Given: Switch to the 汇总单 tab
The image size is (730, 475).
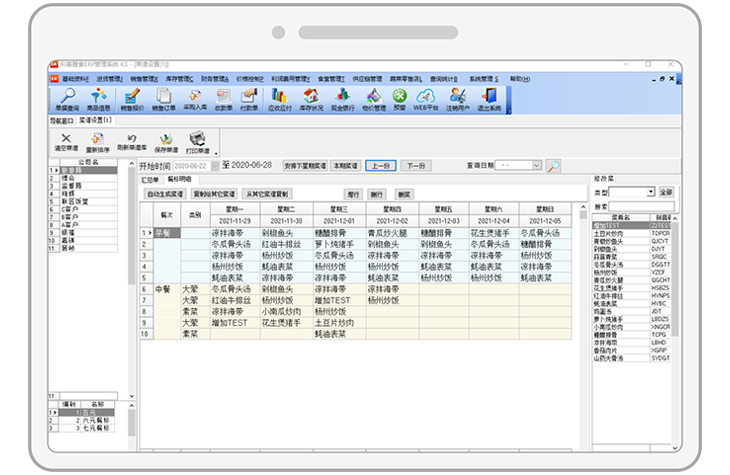Looking at the screenshot, I should [150, 178].
